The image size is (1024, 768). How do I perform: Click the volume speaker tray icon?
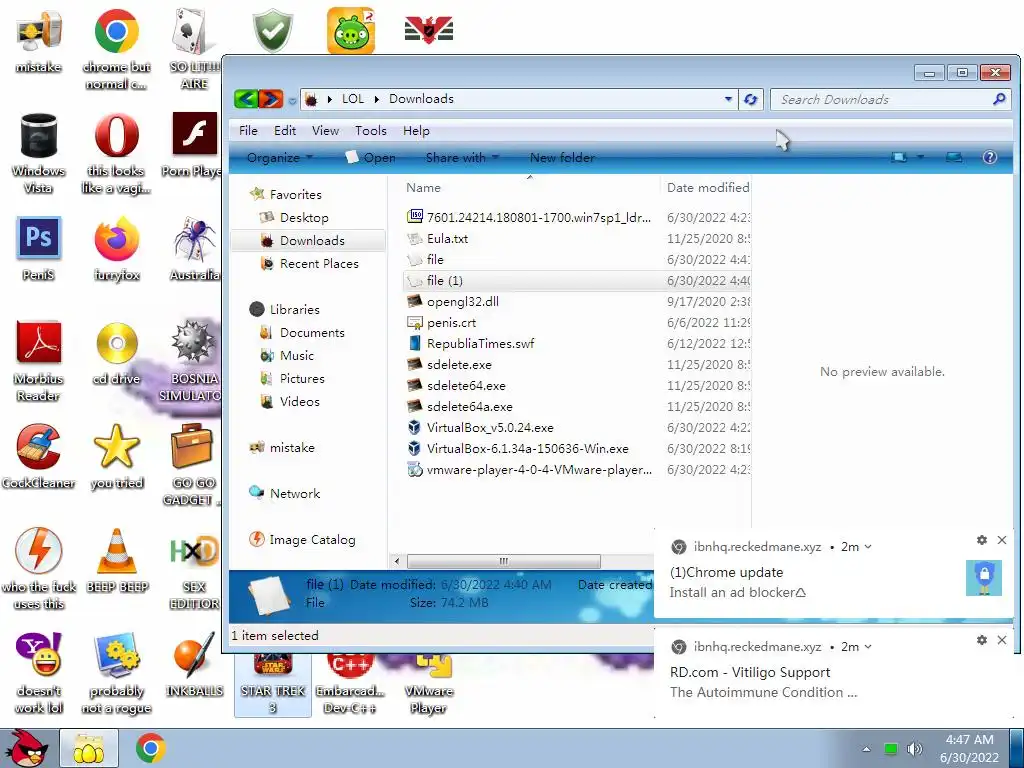click(914, 748)
